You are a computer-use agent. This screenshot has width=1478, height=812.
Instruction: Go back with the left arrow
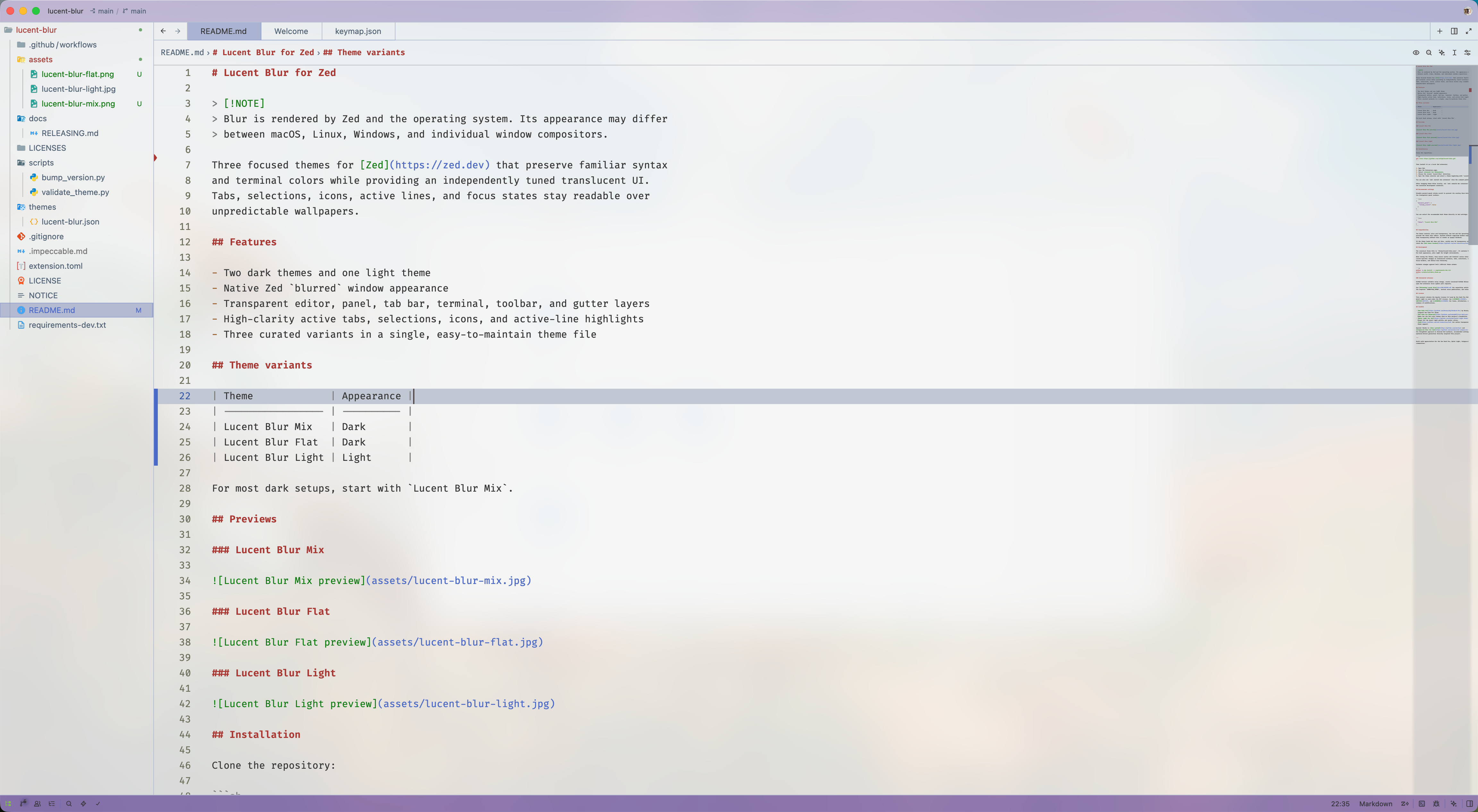coord(164,31)
